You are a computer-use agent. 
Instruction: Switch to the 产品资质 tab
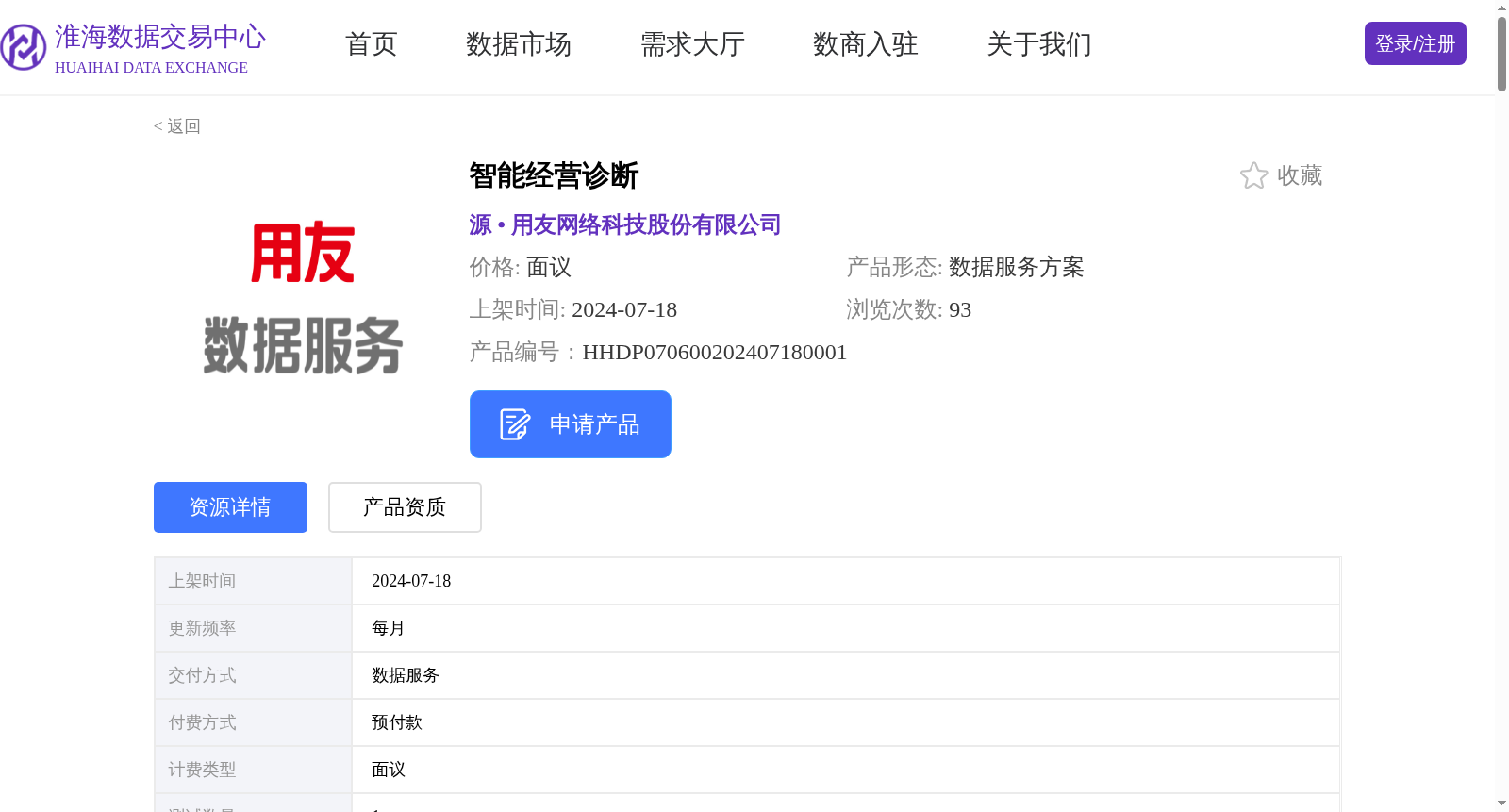405,507
